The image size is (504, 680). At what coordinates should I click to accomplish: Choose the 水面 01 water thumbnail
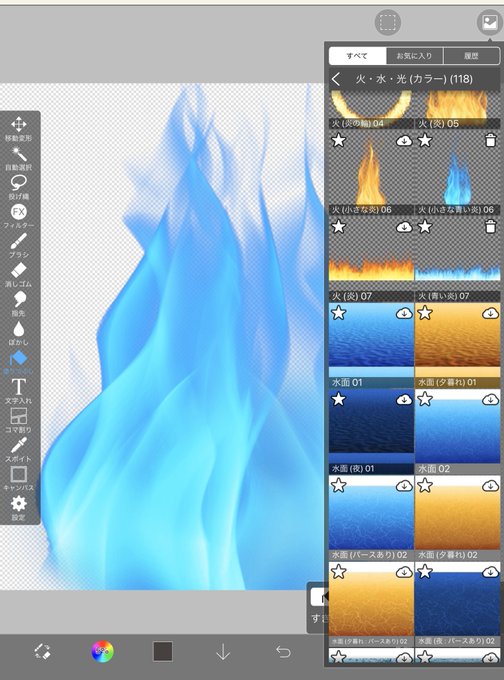pos(371,346)
